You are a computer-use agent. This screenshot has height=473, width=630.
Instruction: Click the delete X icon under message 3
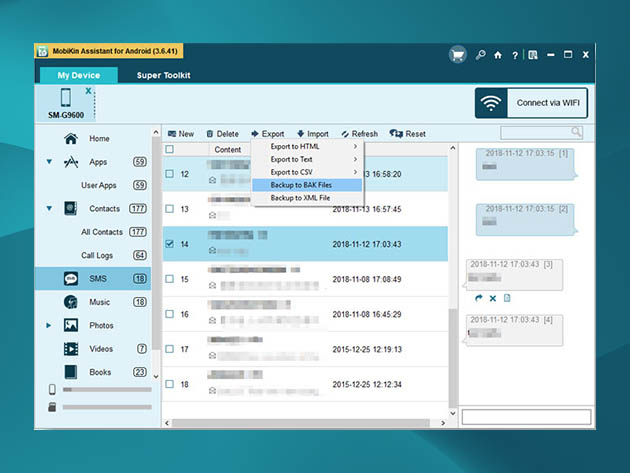[x=493, y=298]
